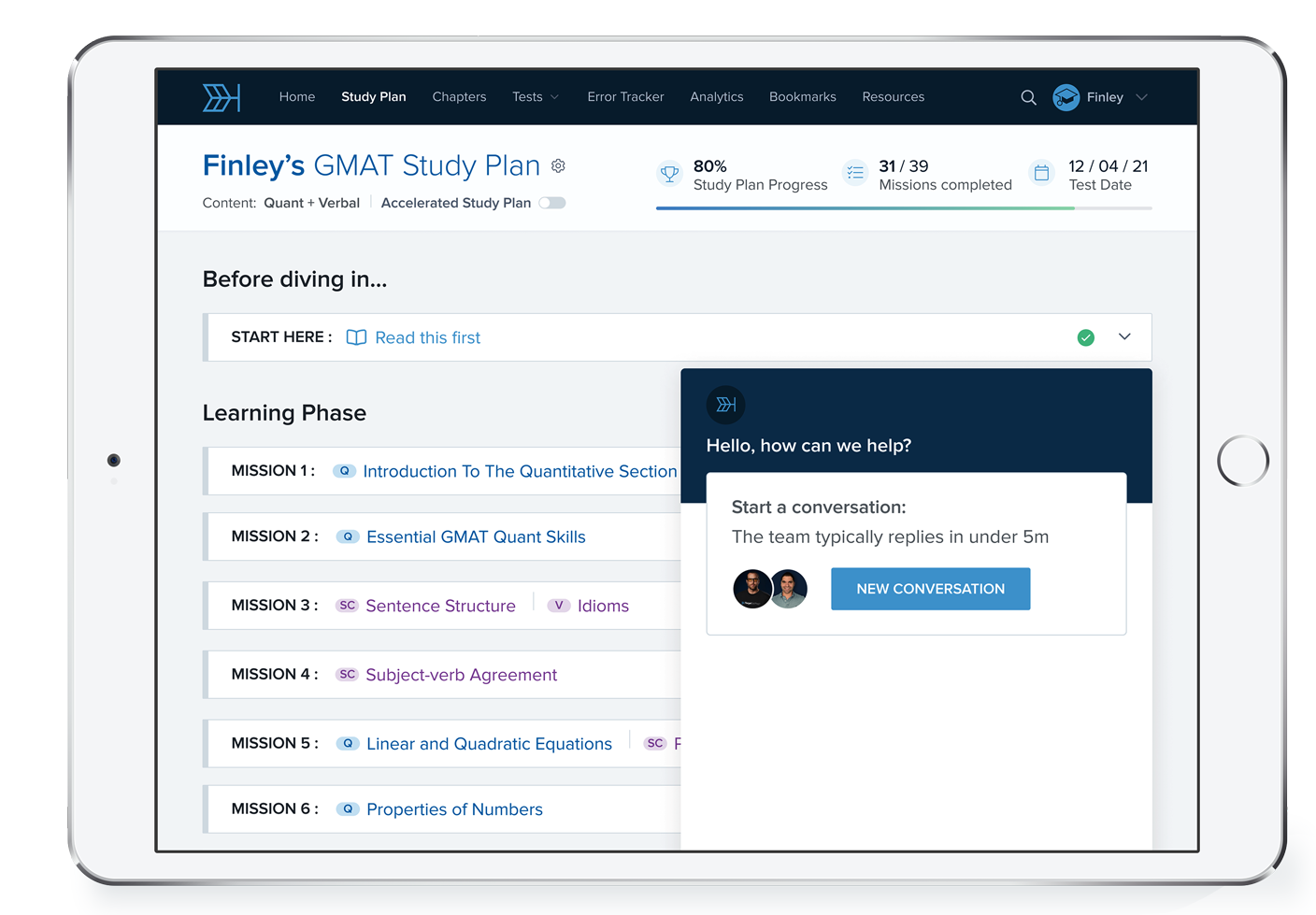Open the Chapters tab

tap(459, 97)
